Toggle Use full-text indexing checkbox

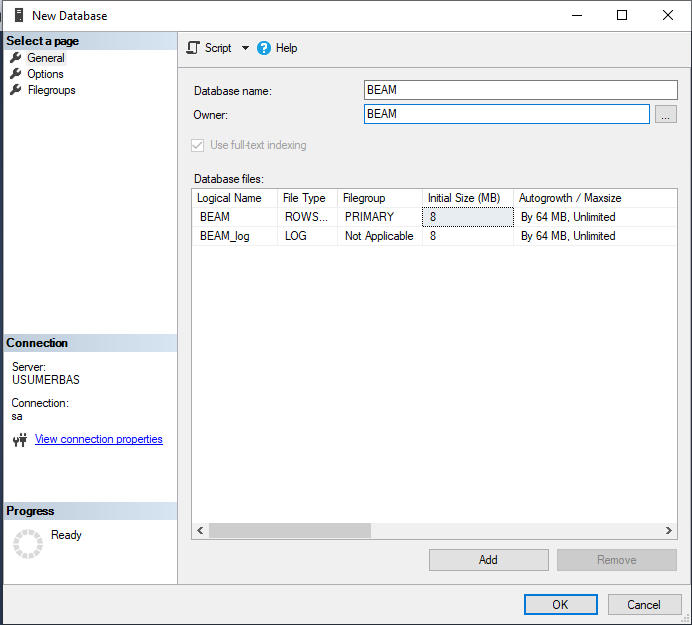[x=197, y=145]
